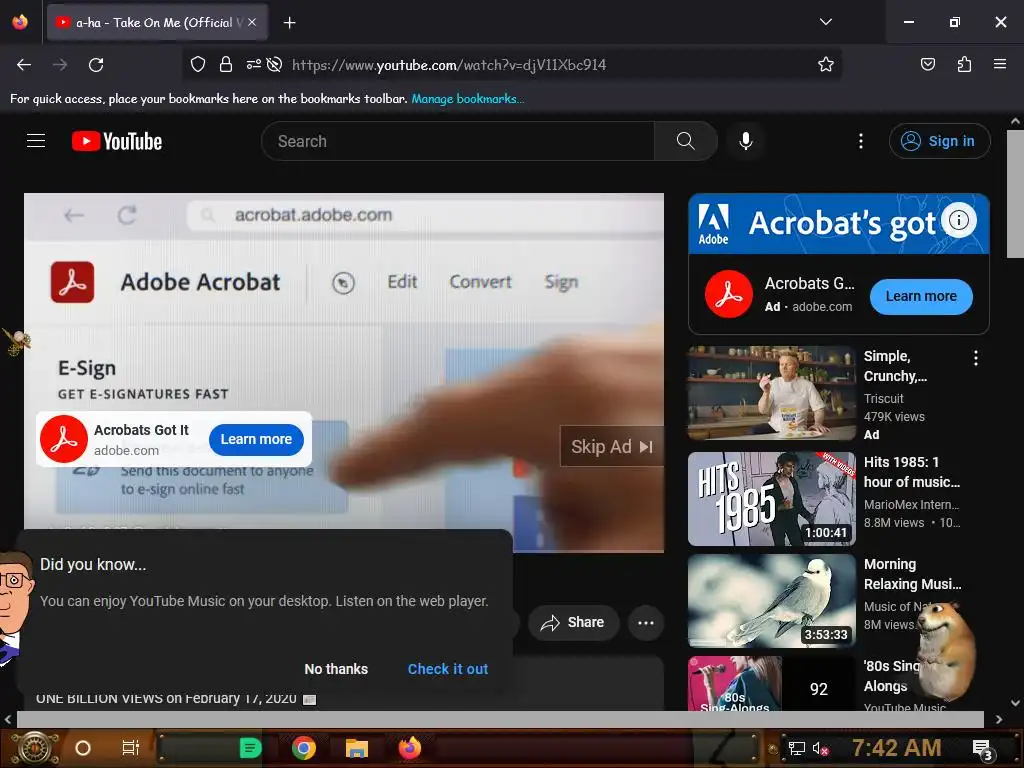Click Triscuit channel name

coord(884,398)
